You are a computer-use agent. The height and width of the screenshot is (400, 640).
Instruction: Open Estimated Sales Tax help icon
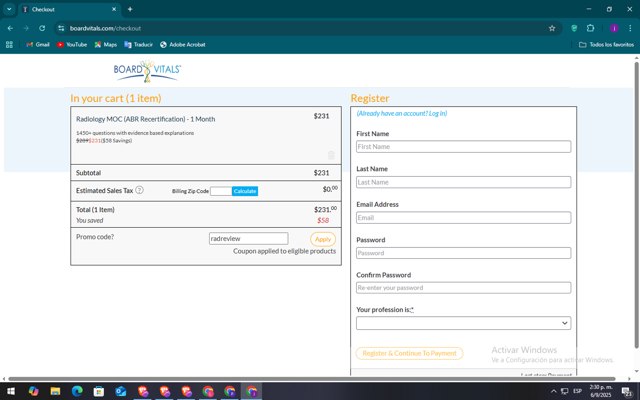[139, 190]
